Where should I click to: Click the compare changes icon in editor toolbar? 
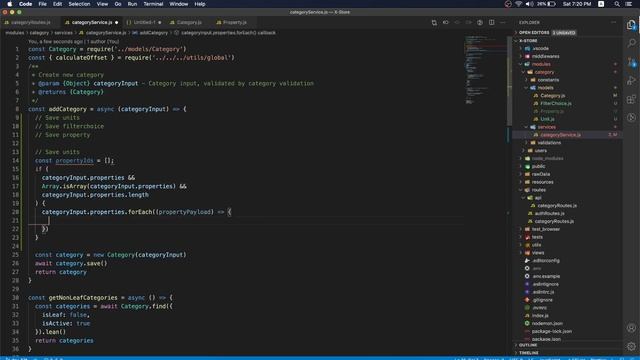point(434,22)
